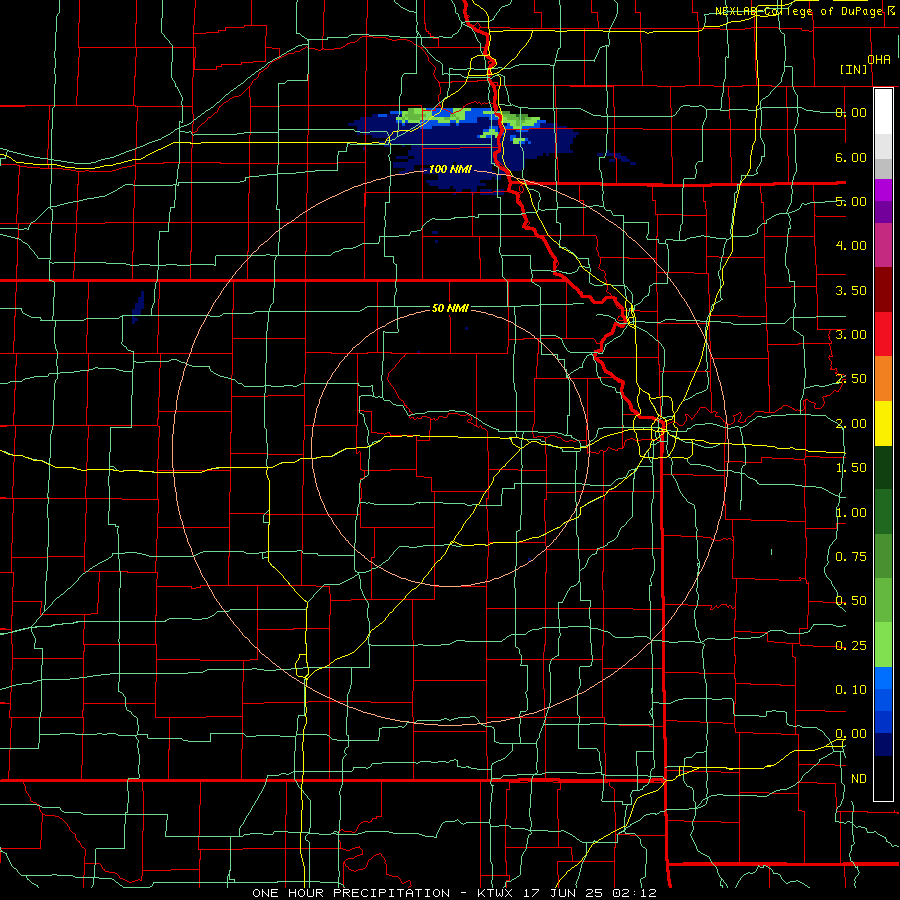Select the light blue swatch above 0.10

(x=883, y=678)
